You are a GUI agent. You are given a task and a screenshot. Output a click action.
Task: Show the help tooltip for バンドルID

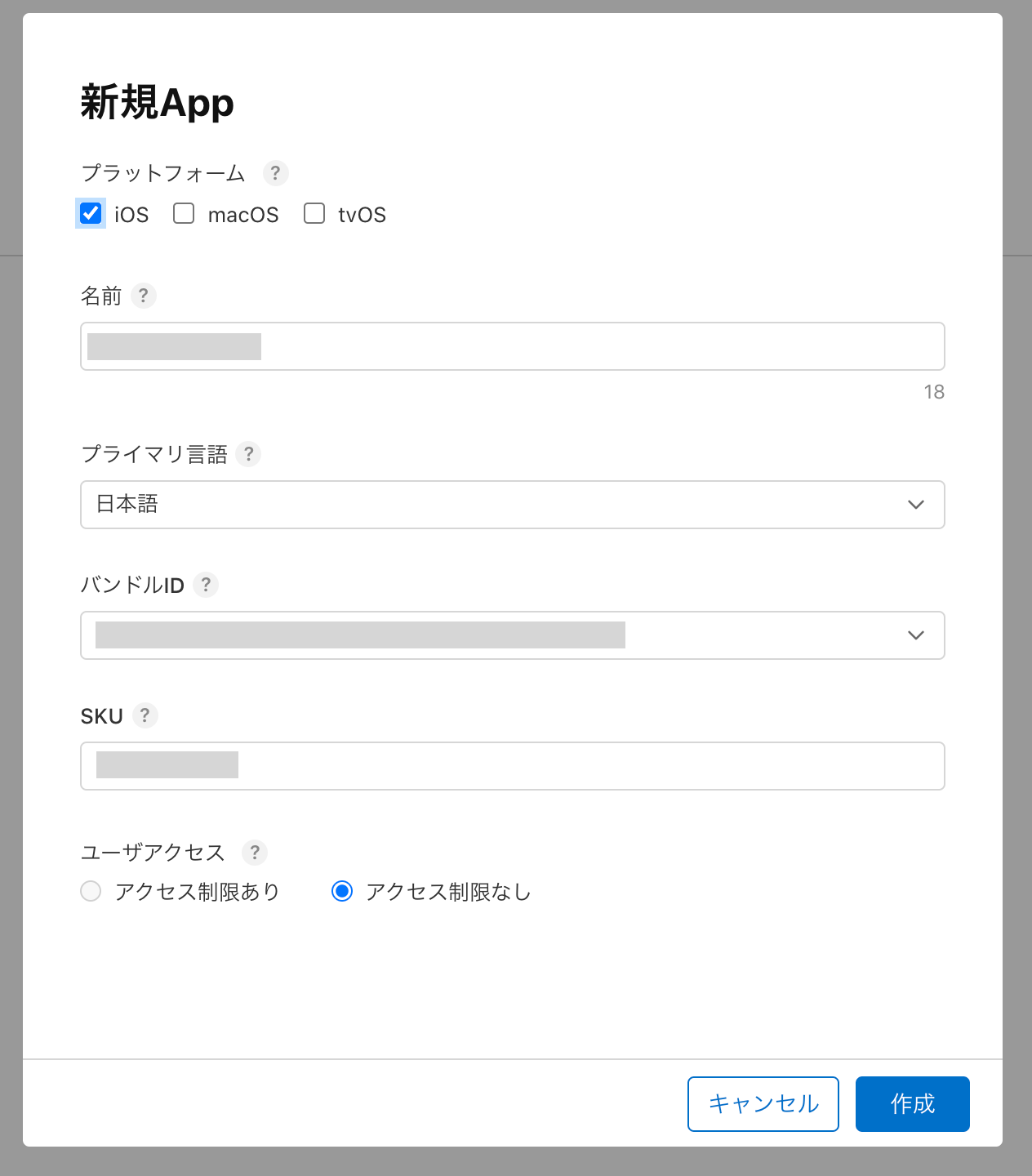click(x=206, y=585)
